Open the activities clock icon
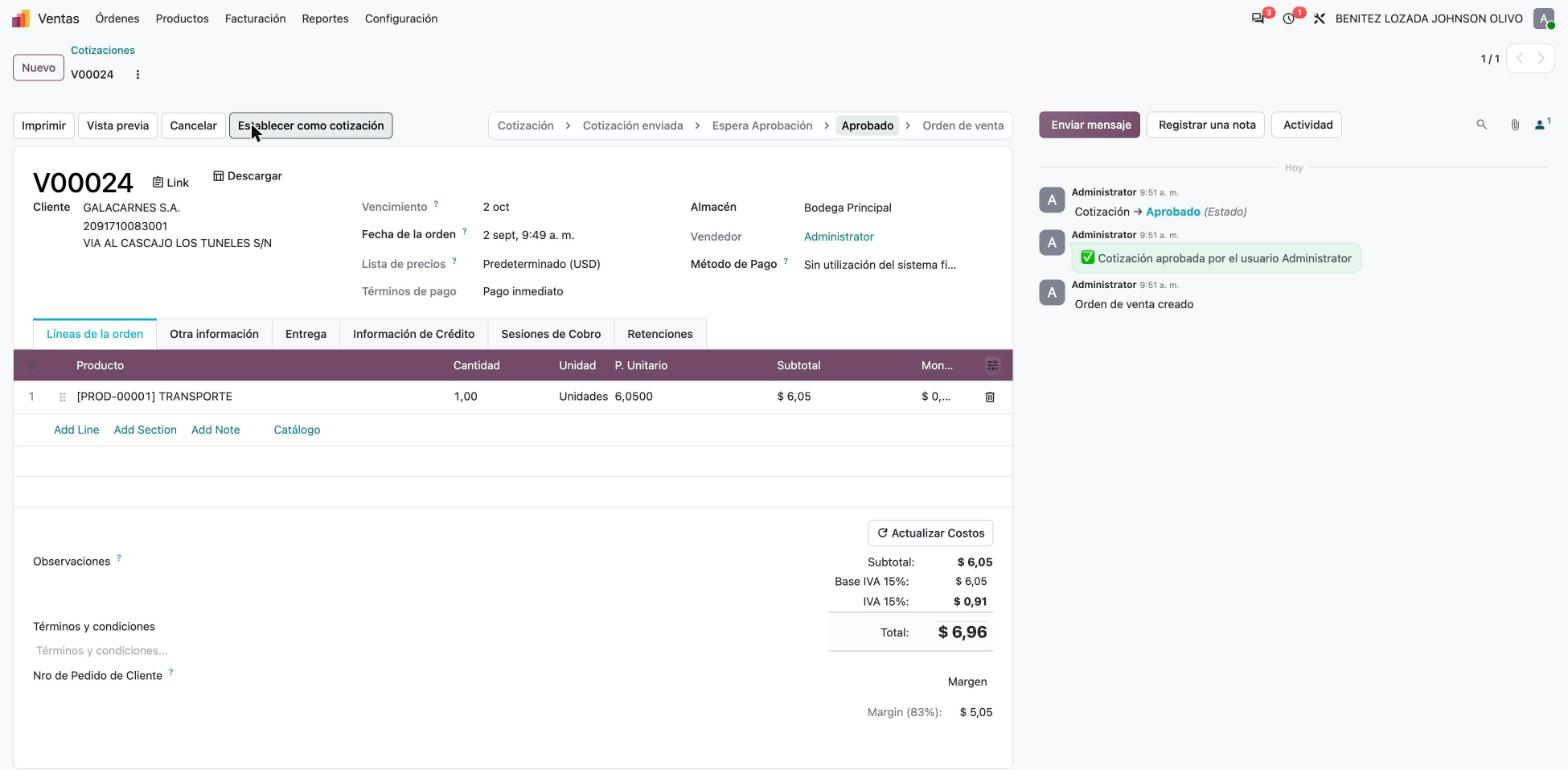This screenshot has height=770, width=1568. [x=1289, y=19]
